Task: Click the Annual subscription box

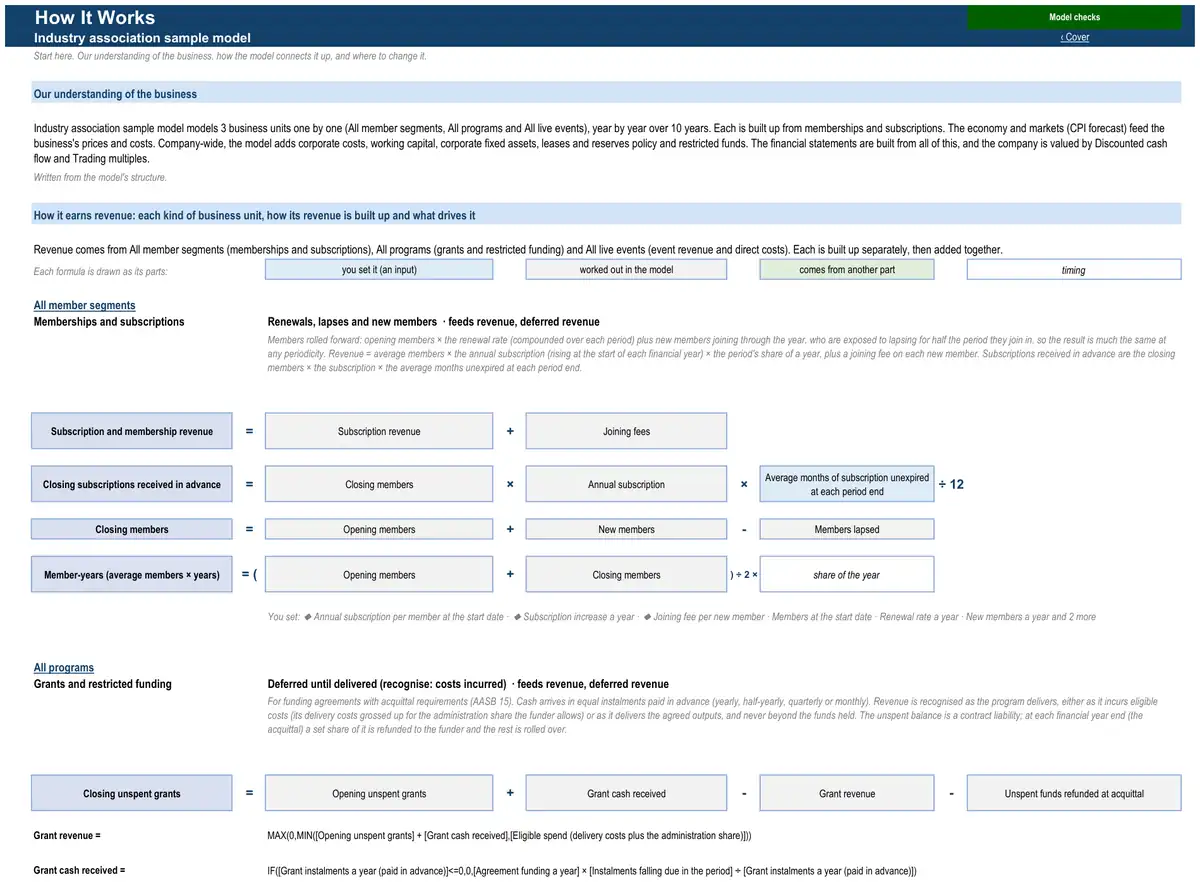Action: (x=626, y=484)
